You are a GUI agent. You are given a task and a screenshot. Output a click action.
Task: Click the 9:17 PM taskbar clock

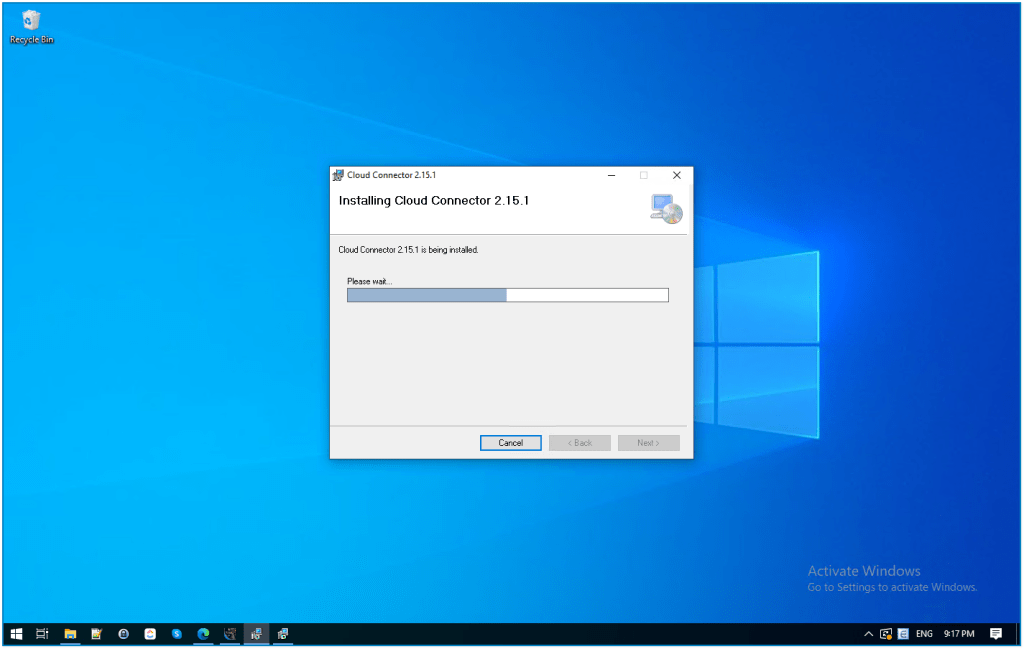click(x=958, y=633)
